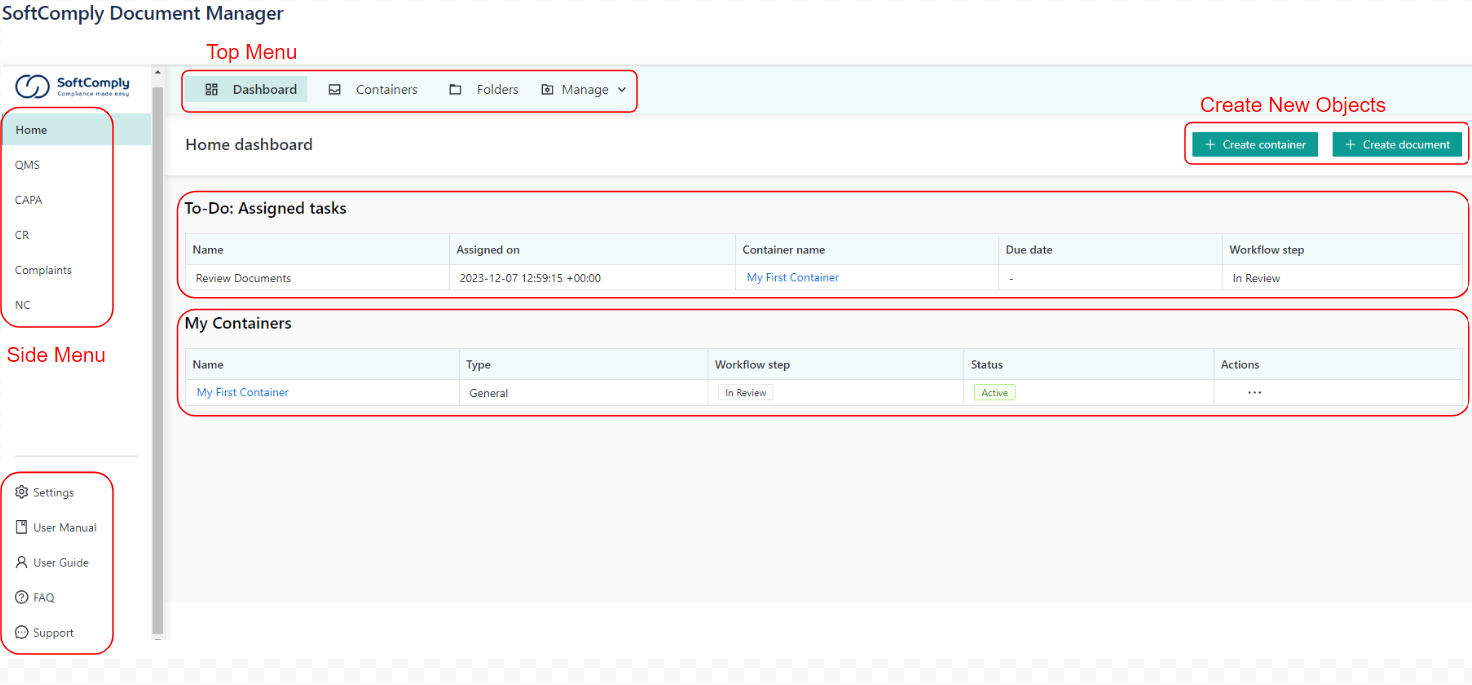Click the Active status badge

click(994, 392)
